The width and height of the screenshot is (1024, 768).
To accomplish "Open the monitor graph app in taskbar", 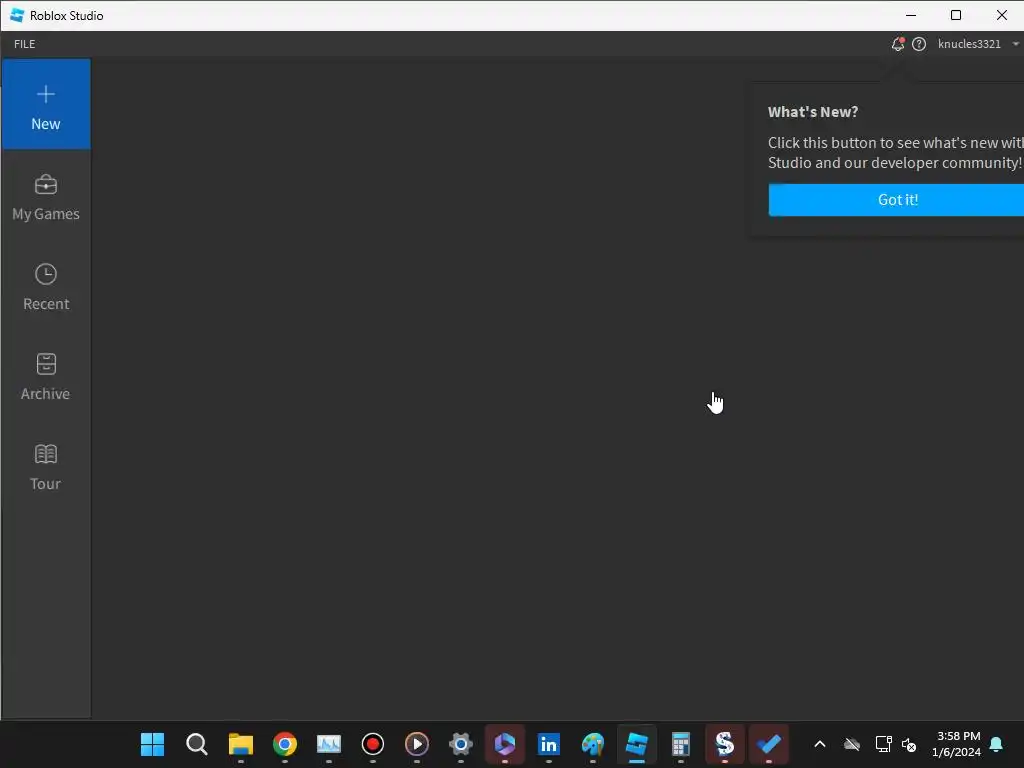I will tap(328, 744).
